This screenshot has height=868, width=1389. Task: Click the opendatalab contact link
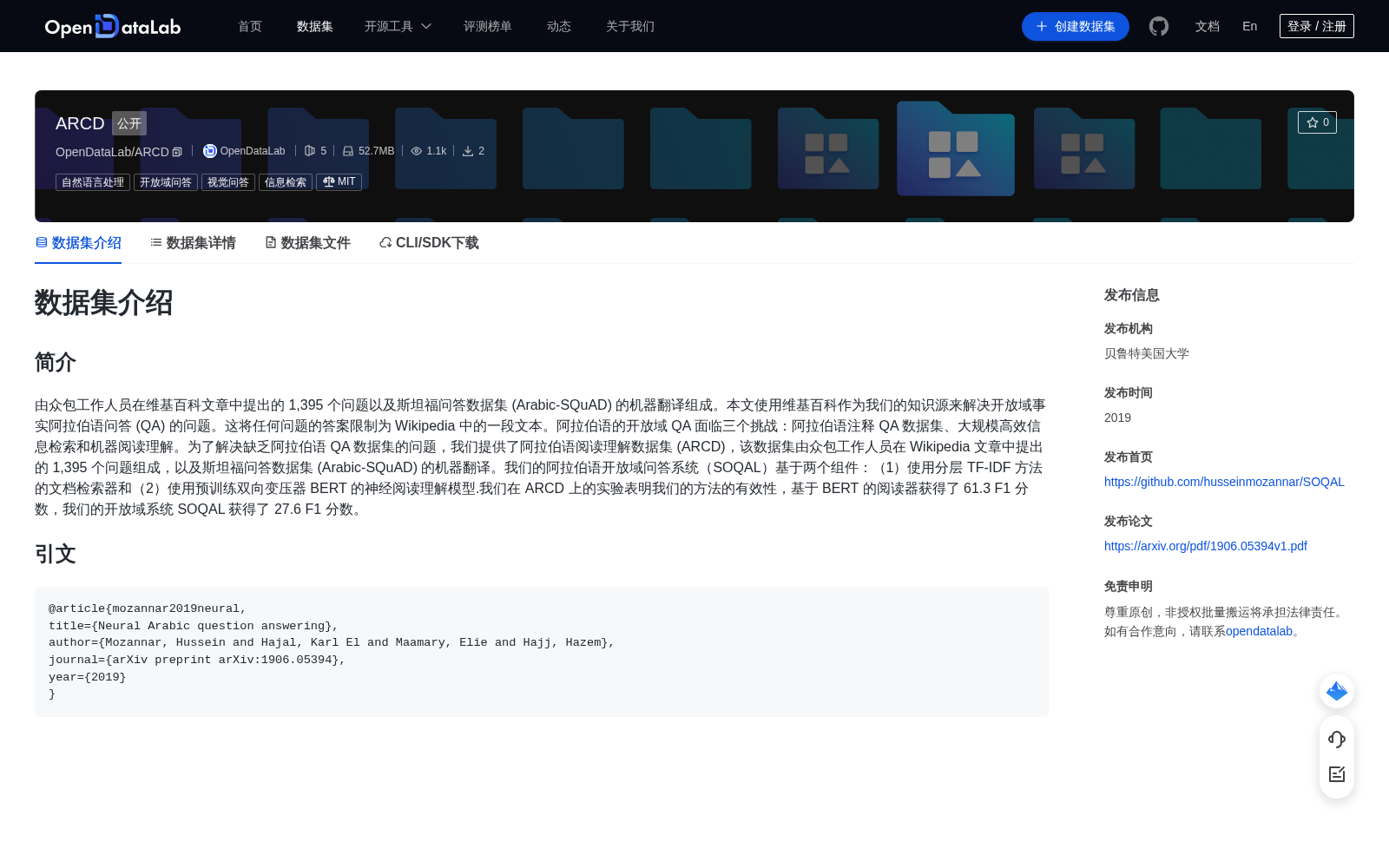[x=1259, y=631]
